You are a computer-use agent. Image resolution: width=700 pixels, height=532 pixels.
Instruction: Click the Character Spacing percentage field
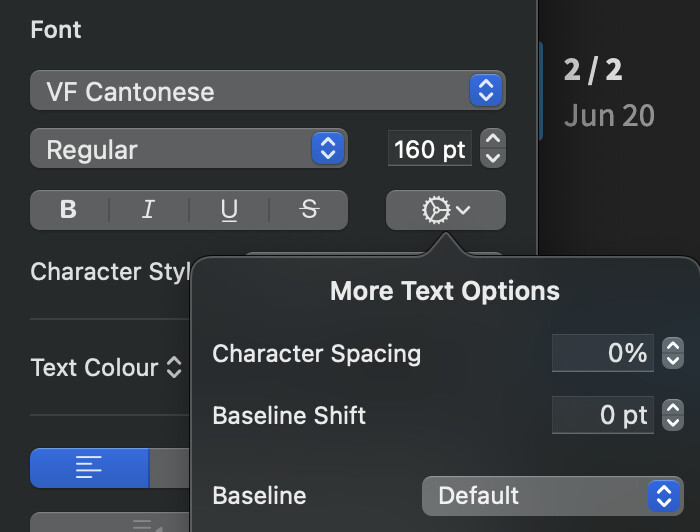click(603, 353)
